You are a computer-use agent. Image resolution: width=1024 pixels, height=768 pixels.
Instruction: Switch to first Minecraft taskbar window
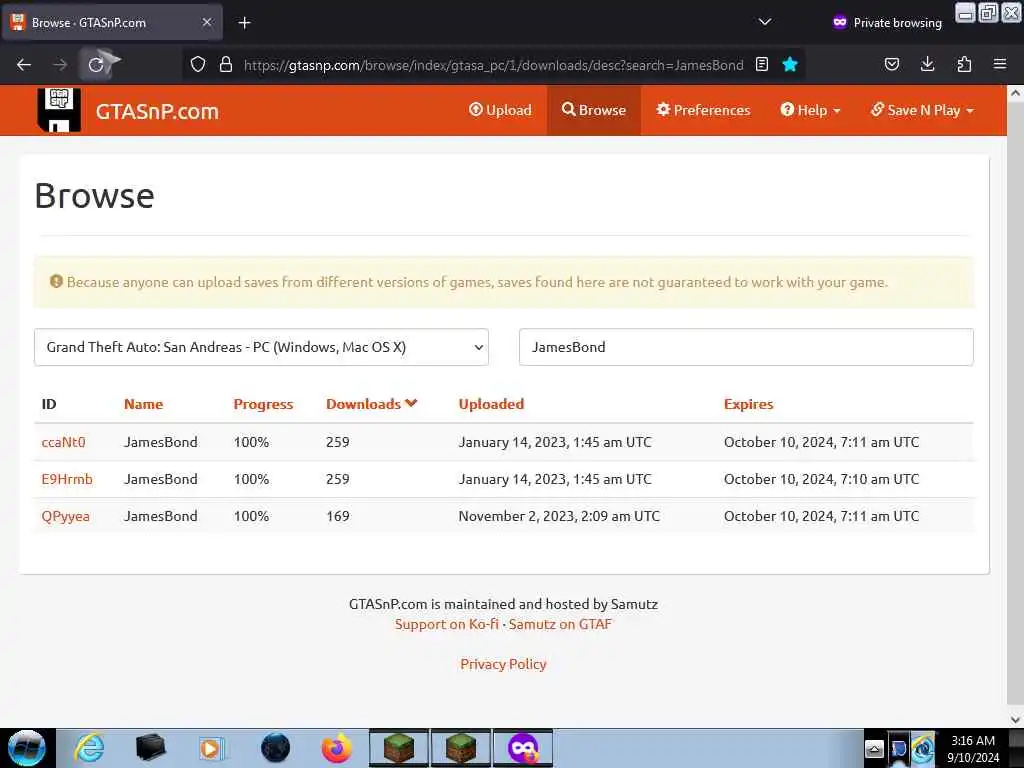pyautogui.click(x=398, y=748)
